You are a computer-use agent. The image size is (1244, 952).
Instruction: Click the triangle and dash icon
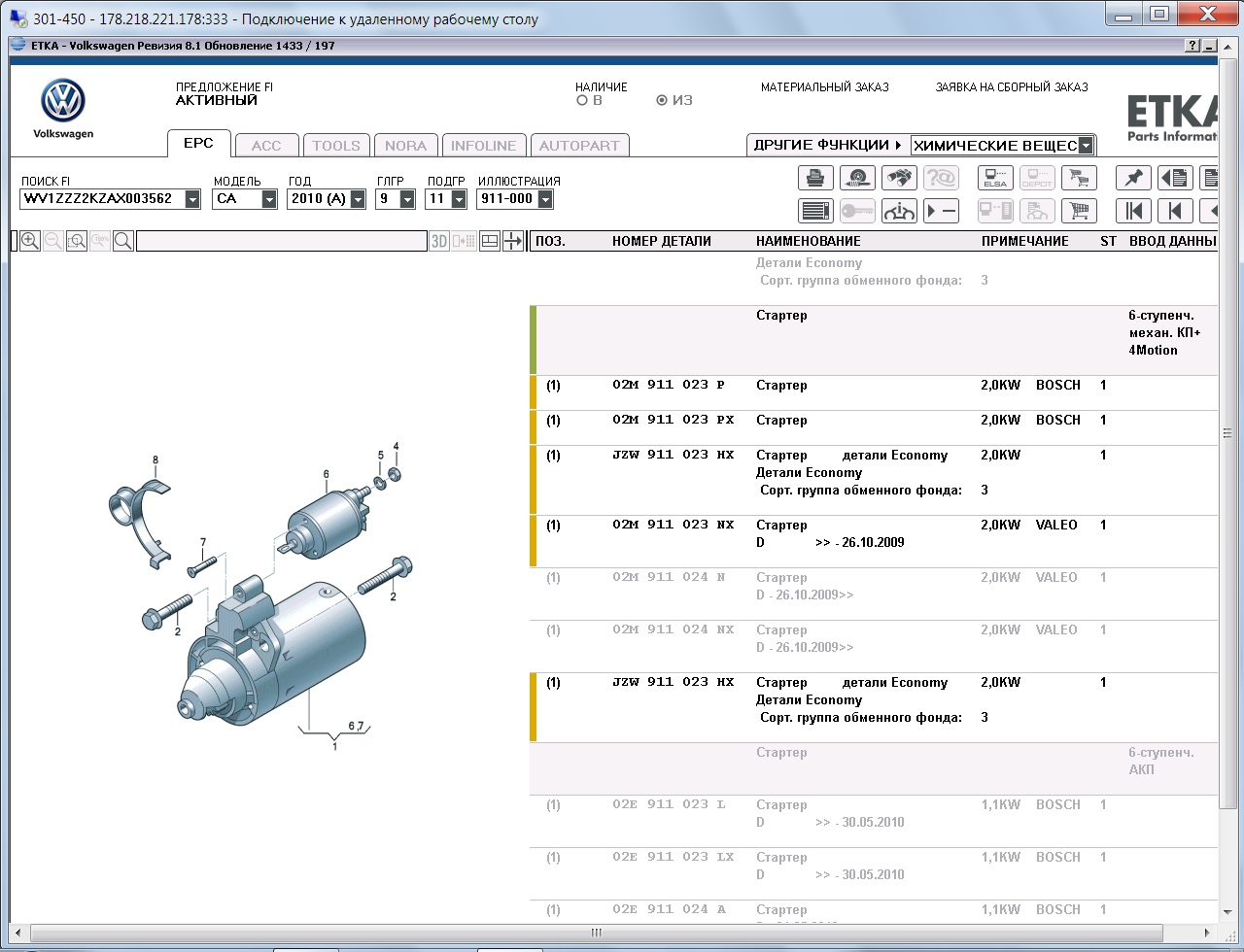tap(941, 210)
